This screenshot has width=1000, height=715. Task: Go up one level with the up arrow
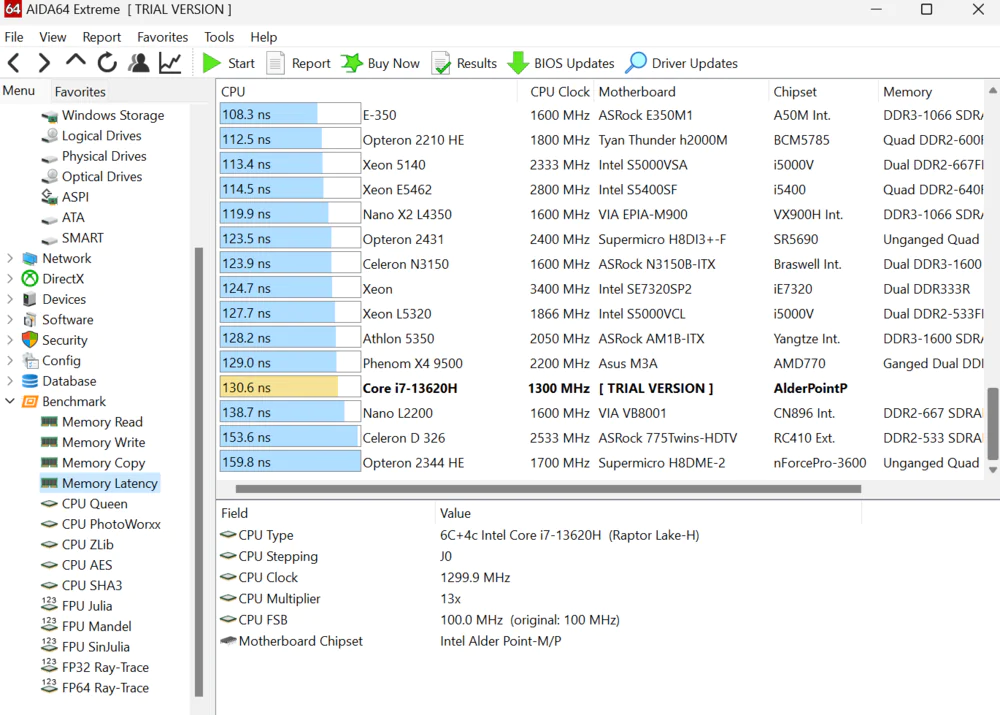75,61
